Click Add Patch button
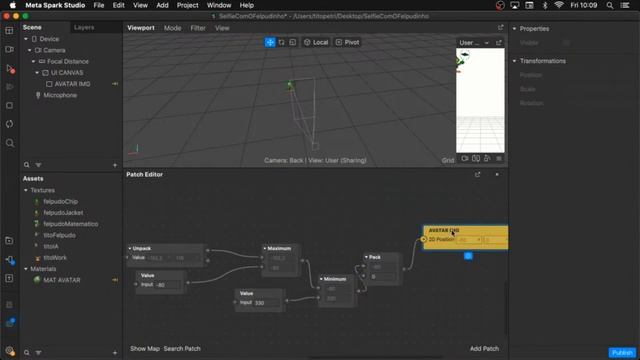 point(484,349)
